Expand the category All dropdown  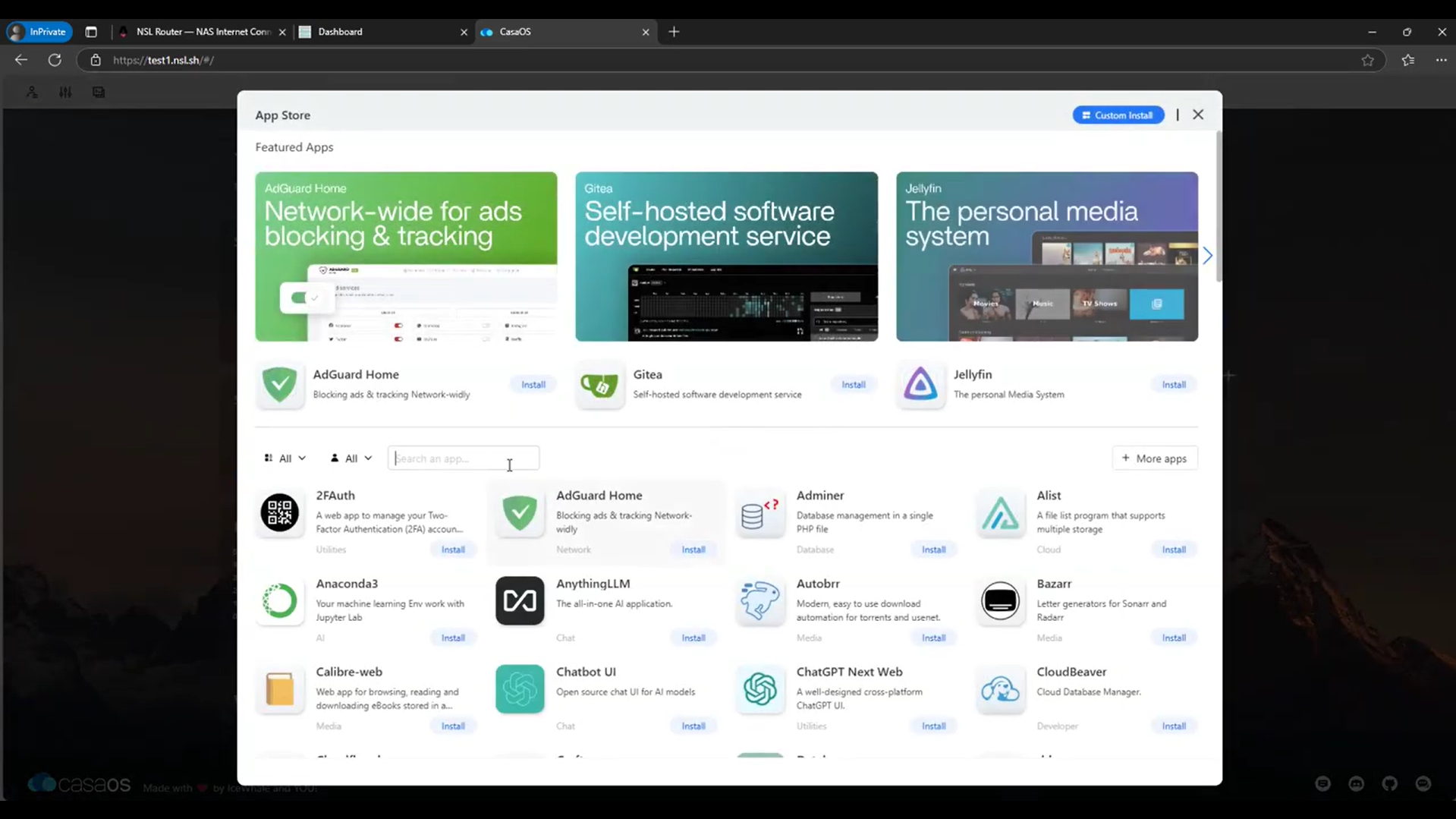[x=285, y=458]
